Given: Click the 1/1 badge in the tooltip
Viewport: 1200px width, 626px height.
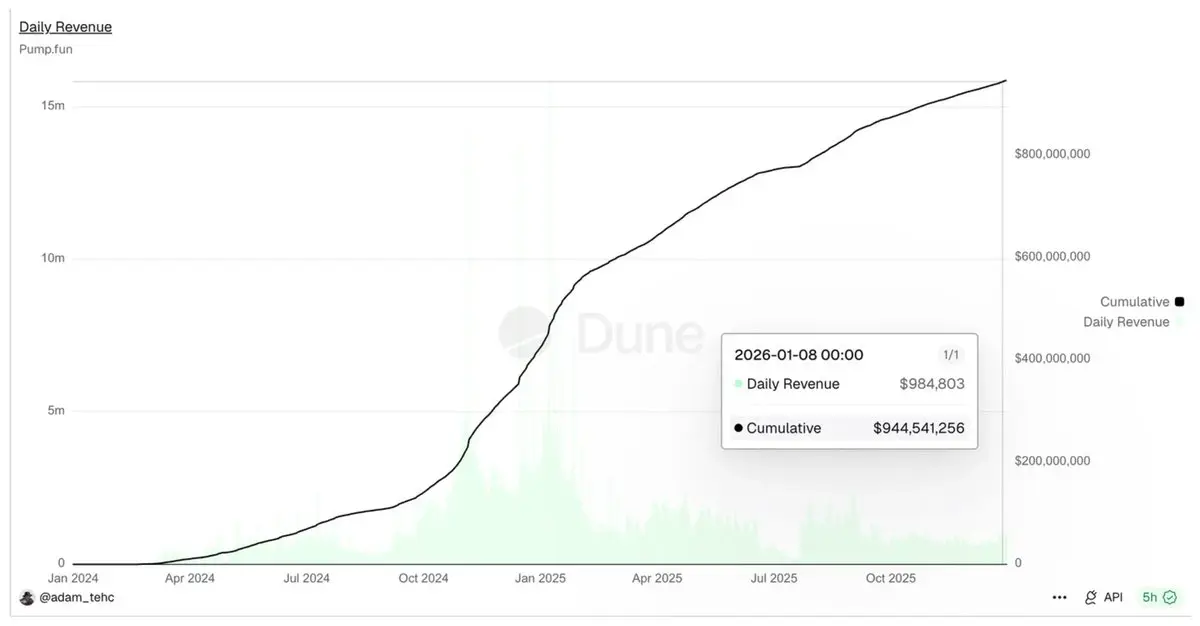Looking at the screenshot, I should coord(950,355).
